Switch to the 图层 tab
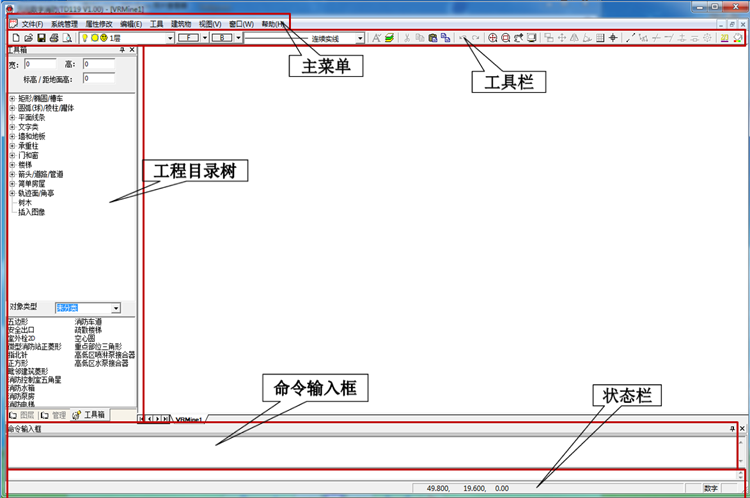This screenshot has height=498, width=750. [x=21, y=414]
